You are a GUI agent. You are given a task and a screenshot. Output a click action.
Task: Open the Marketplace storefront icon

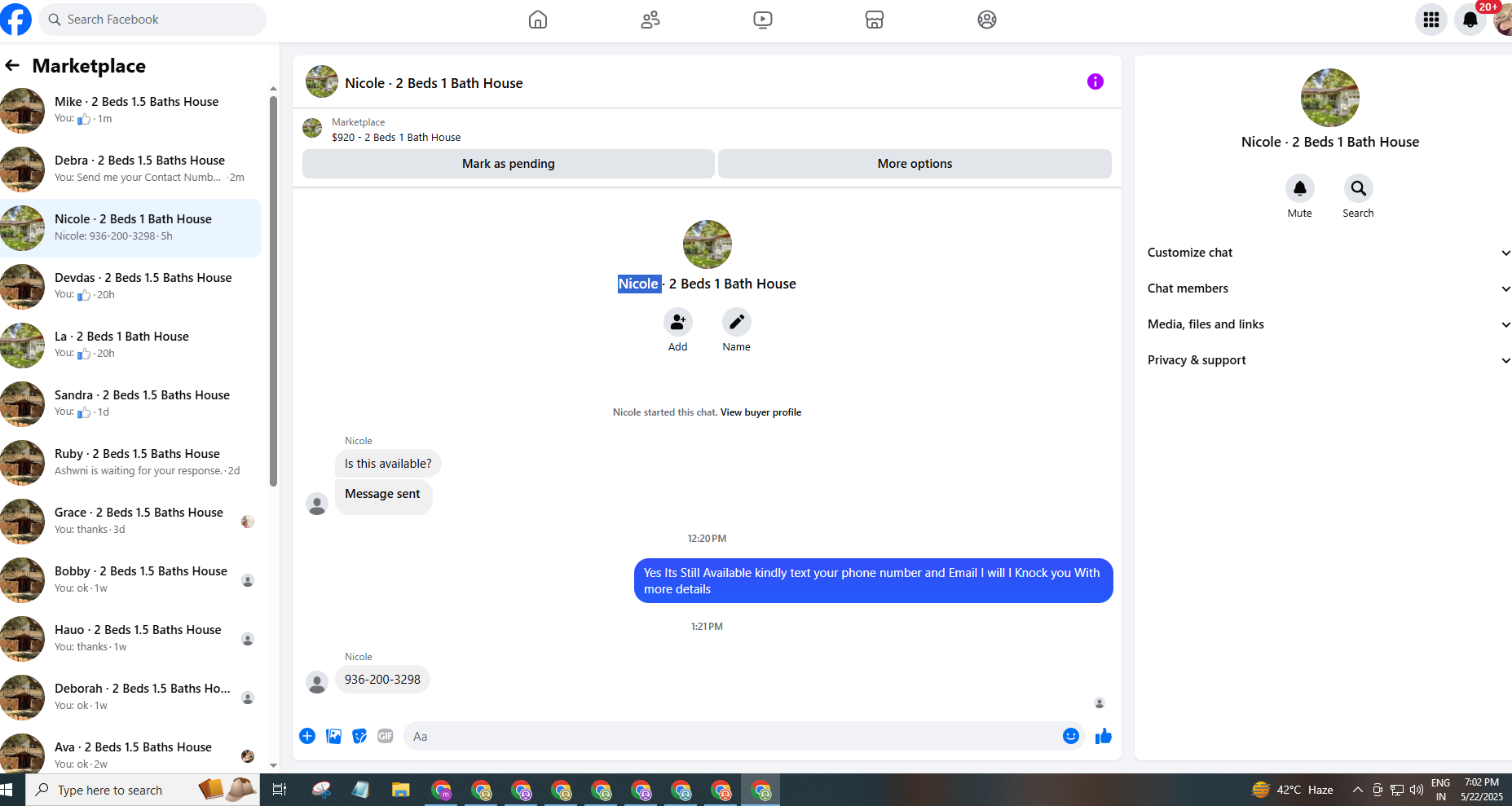pyautogui.click(x=875, y=20)
